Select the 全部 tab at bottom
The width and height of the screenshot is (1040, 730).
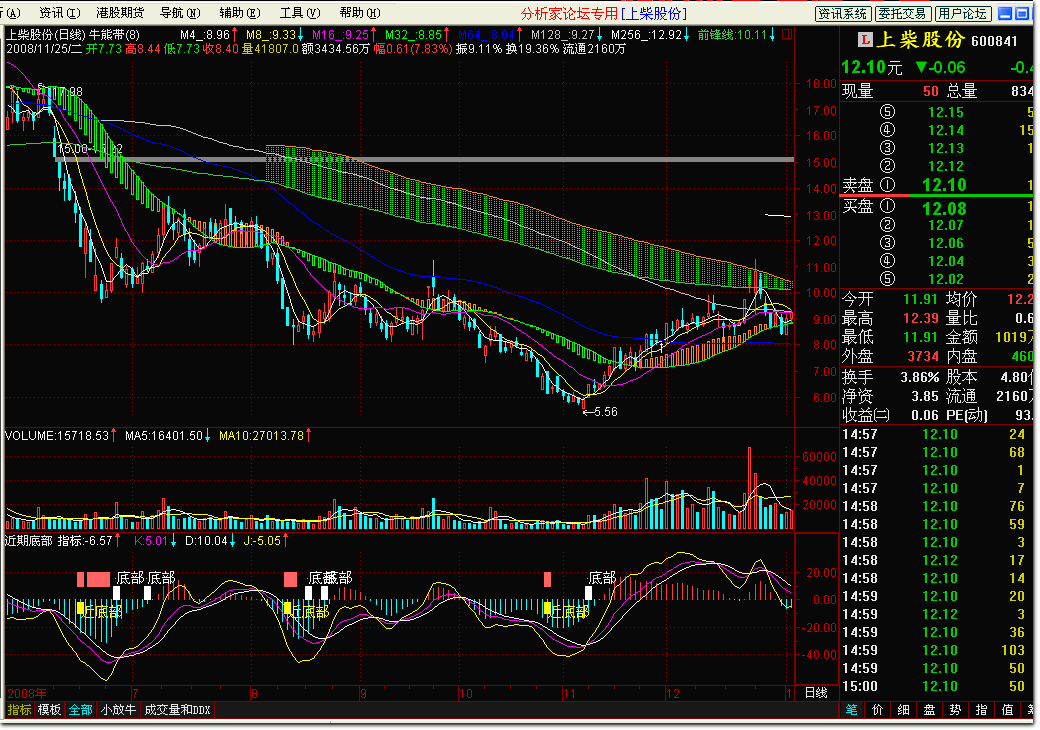pos(80,710)
